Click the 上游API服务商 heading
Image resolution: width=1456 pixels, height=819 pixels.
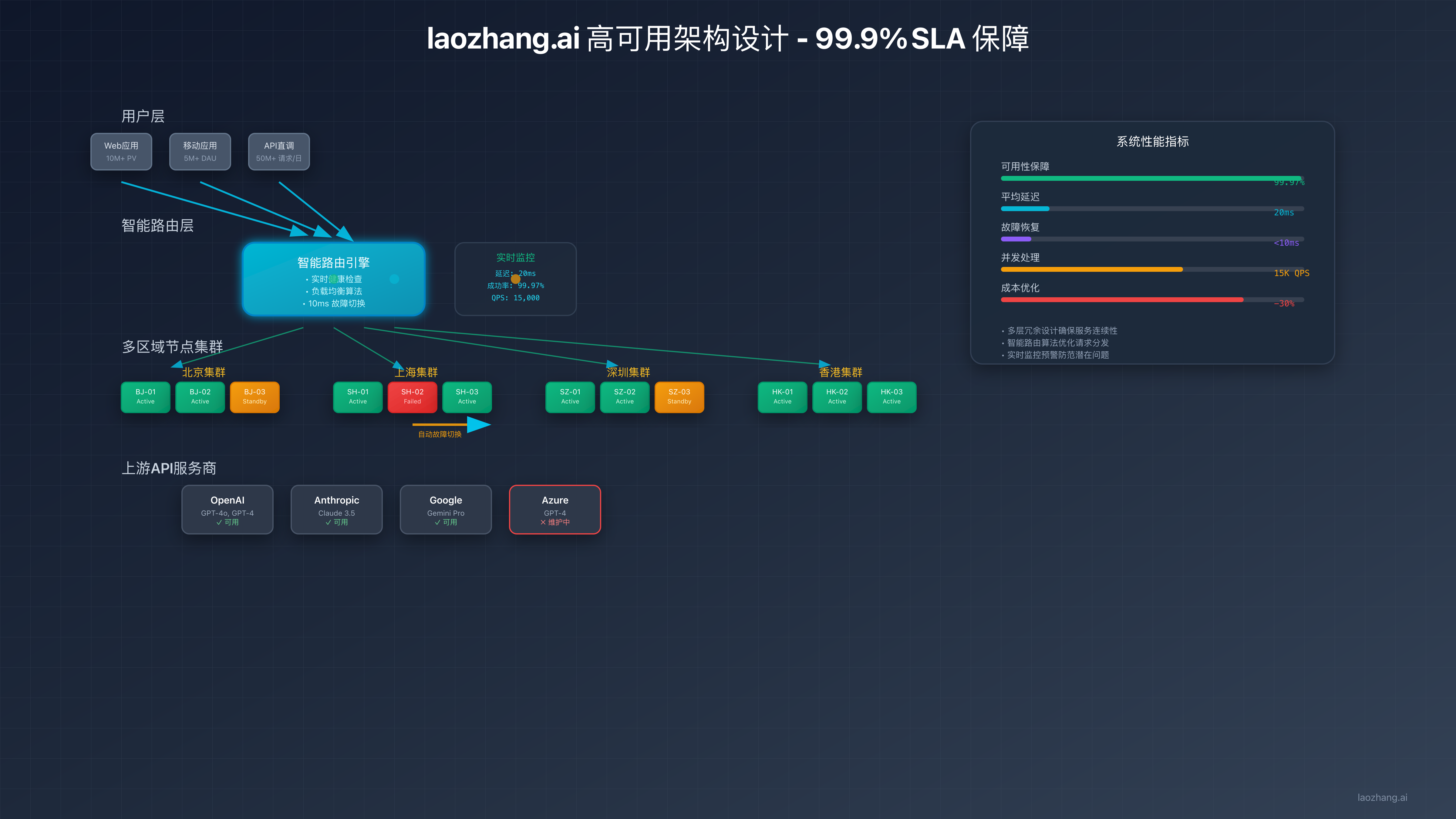[169, 468]
